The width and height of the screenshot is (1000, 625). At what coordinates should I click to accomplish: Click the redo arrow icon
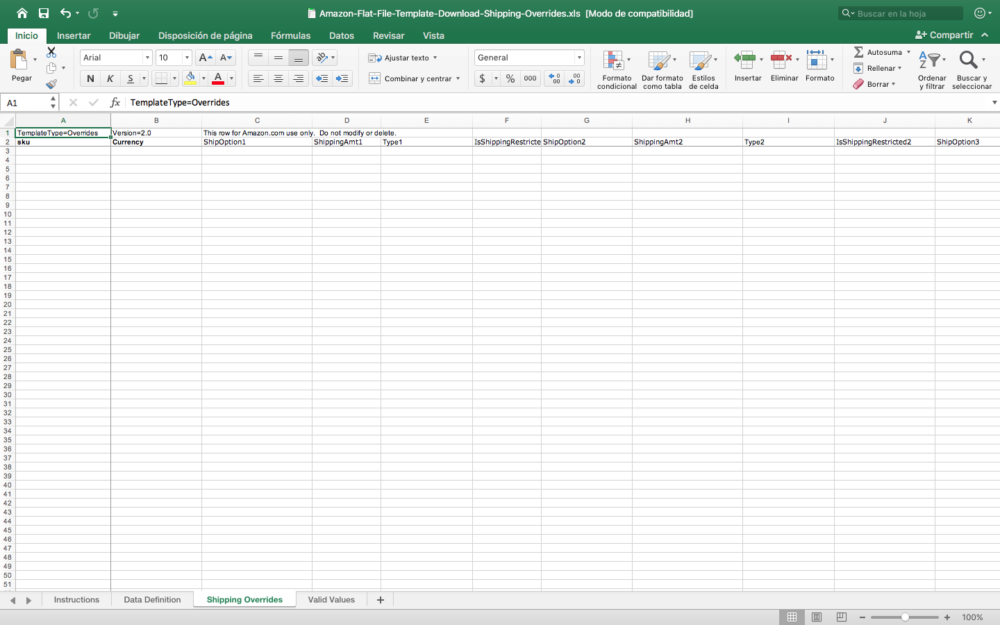(93, 13)
